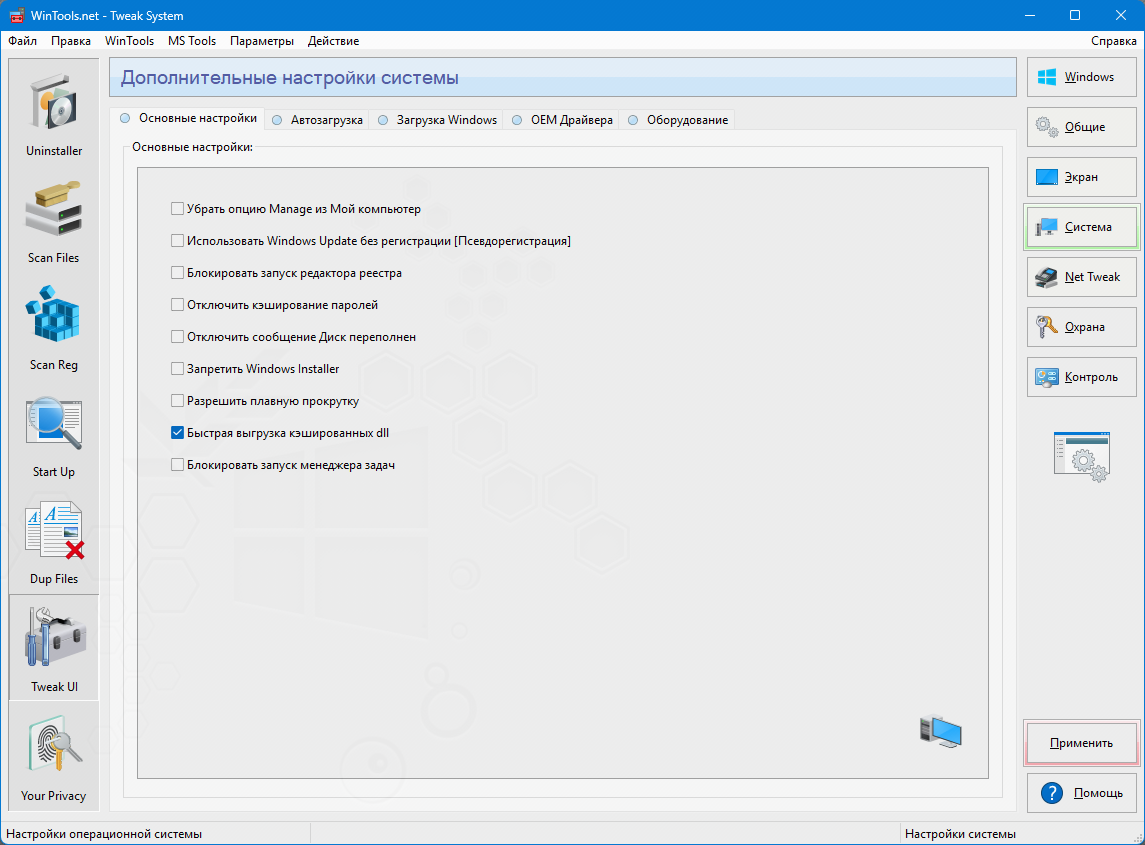Select the Tweak UI tool
Viewport: 1145px width, 845px height.
tap(53, 648)
